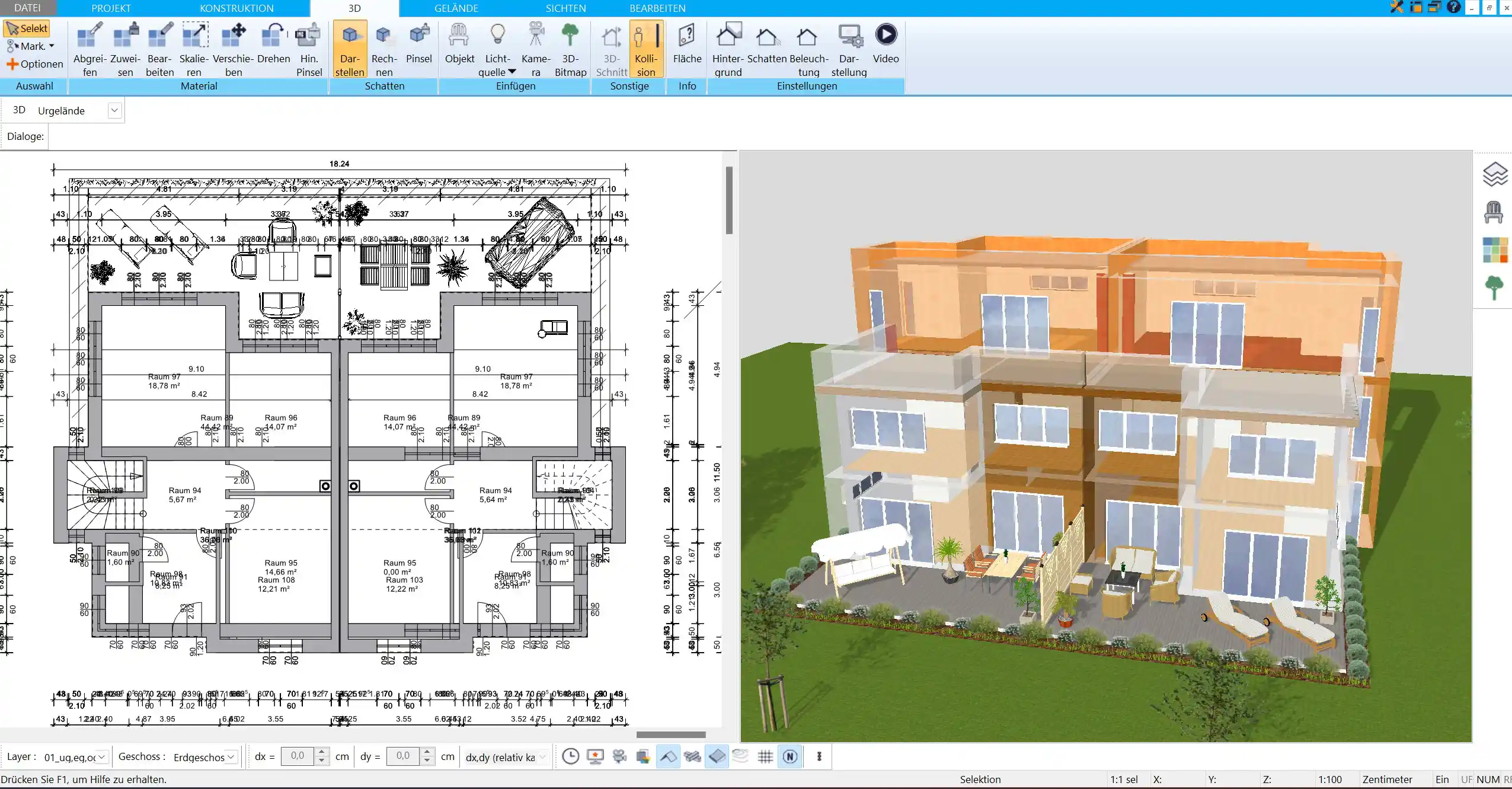
Task: Open the Urgelände dropdown
Action: [x=114, y=110]
